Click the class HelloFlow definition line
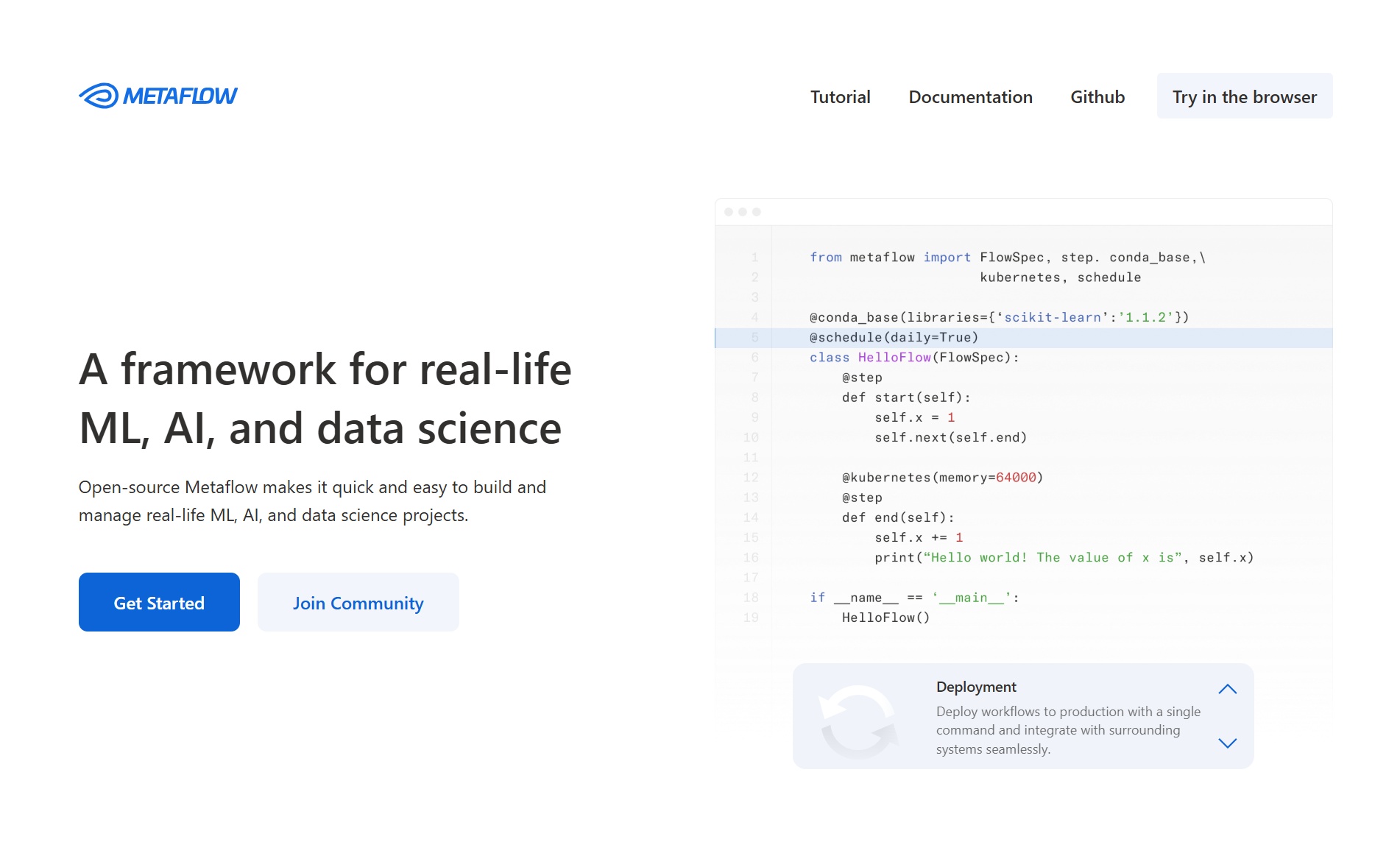Screen dimensions: 1400x842 [913, 358]
